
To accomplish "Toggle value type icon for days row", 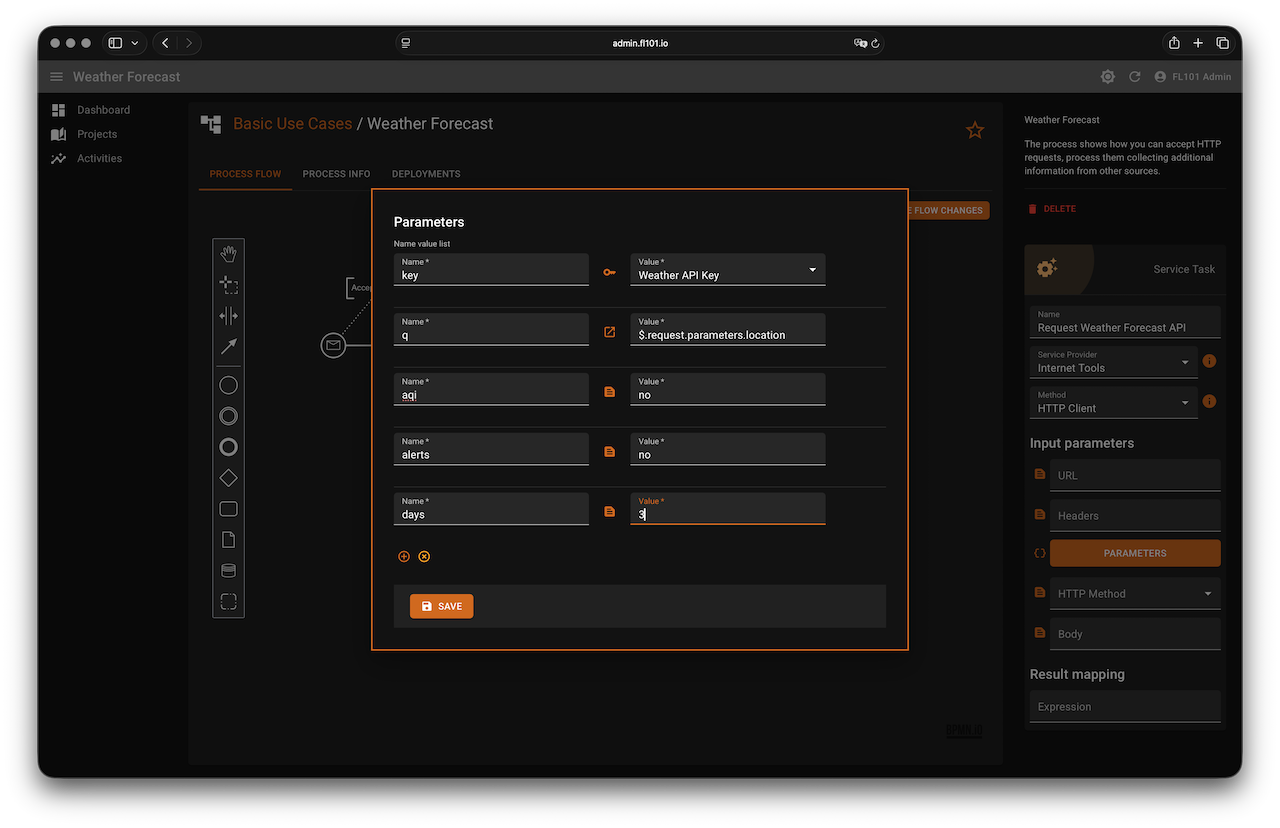I will click(x=609, y=512).
